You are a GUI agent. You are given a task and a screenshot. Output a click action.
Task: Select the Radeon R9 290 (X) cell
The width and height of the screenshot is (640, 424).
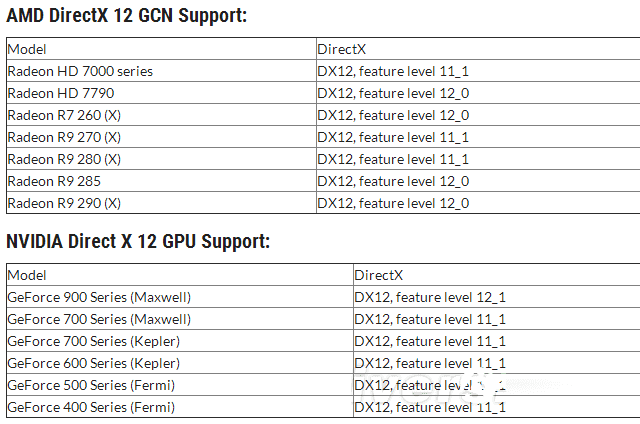tap(64, 203)
